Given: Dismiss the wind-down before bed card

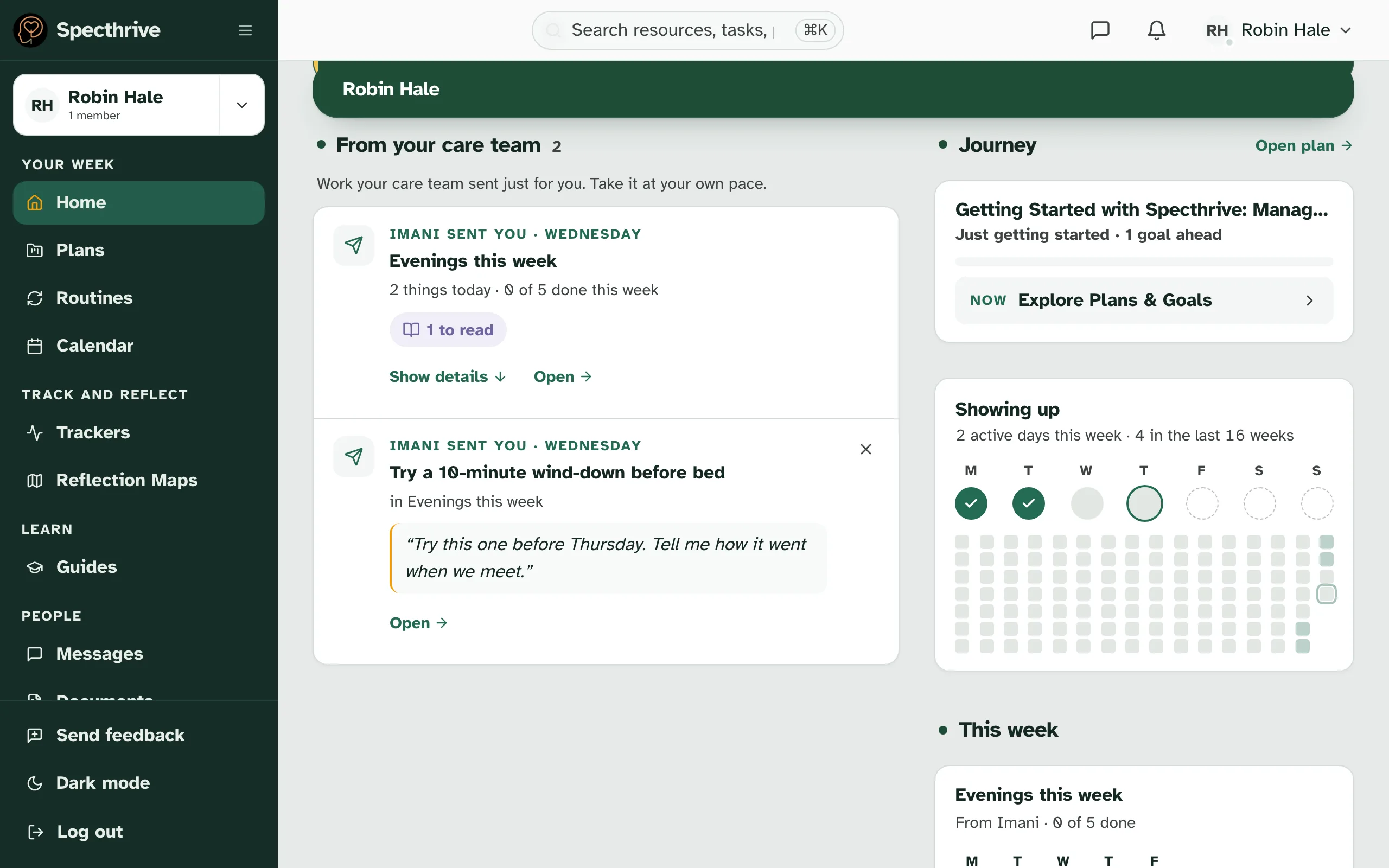Looking at the screenshot, I should click(x=865, y=449).
